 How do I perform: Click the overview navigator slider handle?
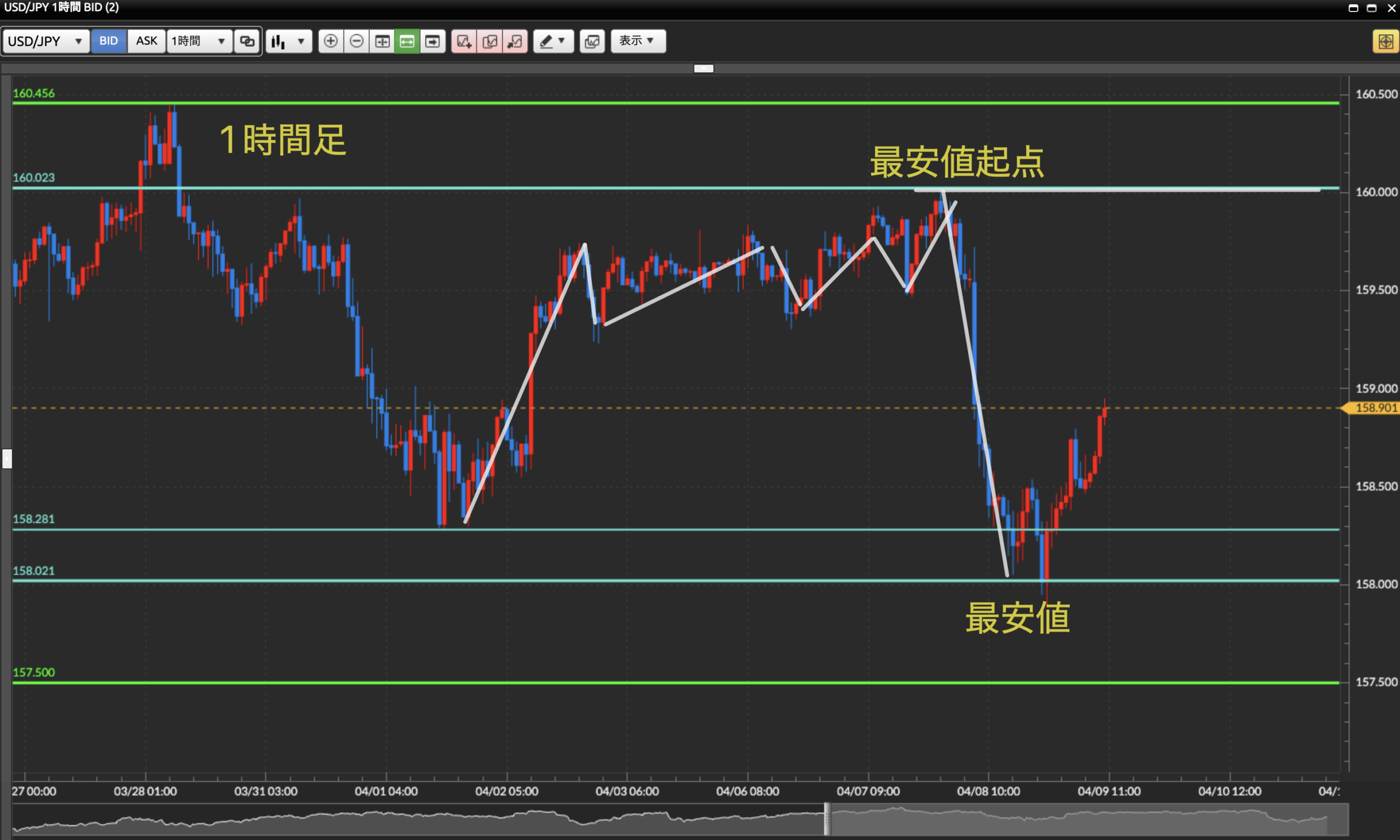[x=827, y=819]
